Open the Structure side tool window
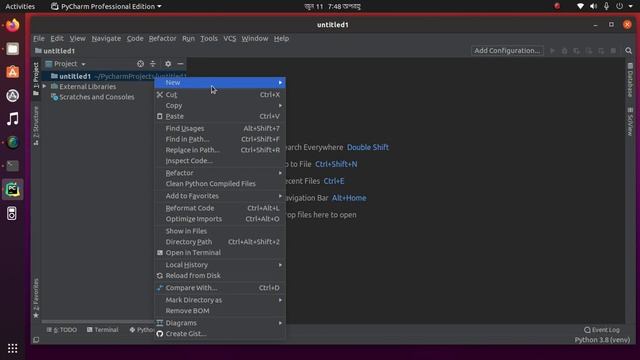Viewport: 640px width, 360px height. tap(36, 126)
